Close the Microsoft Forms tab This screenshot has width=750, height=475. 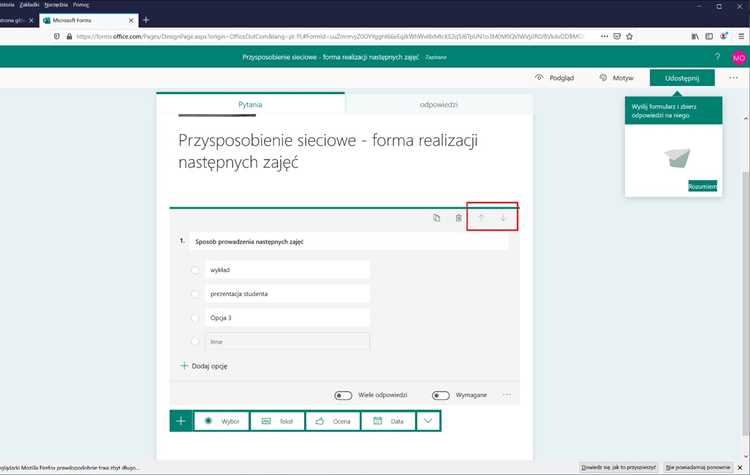(131, 21)
